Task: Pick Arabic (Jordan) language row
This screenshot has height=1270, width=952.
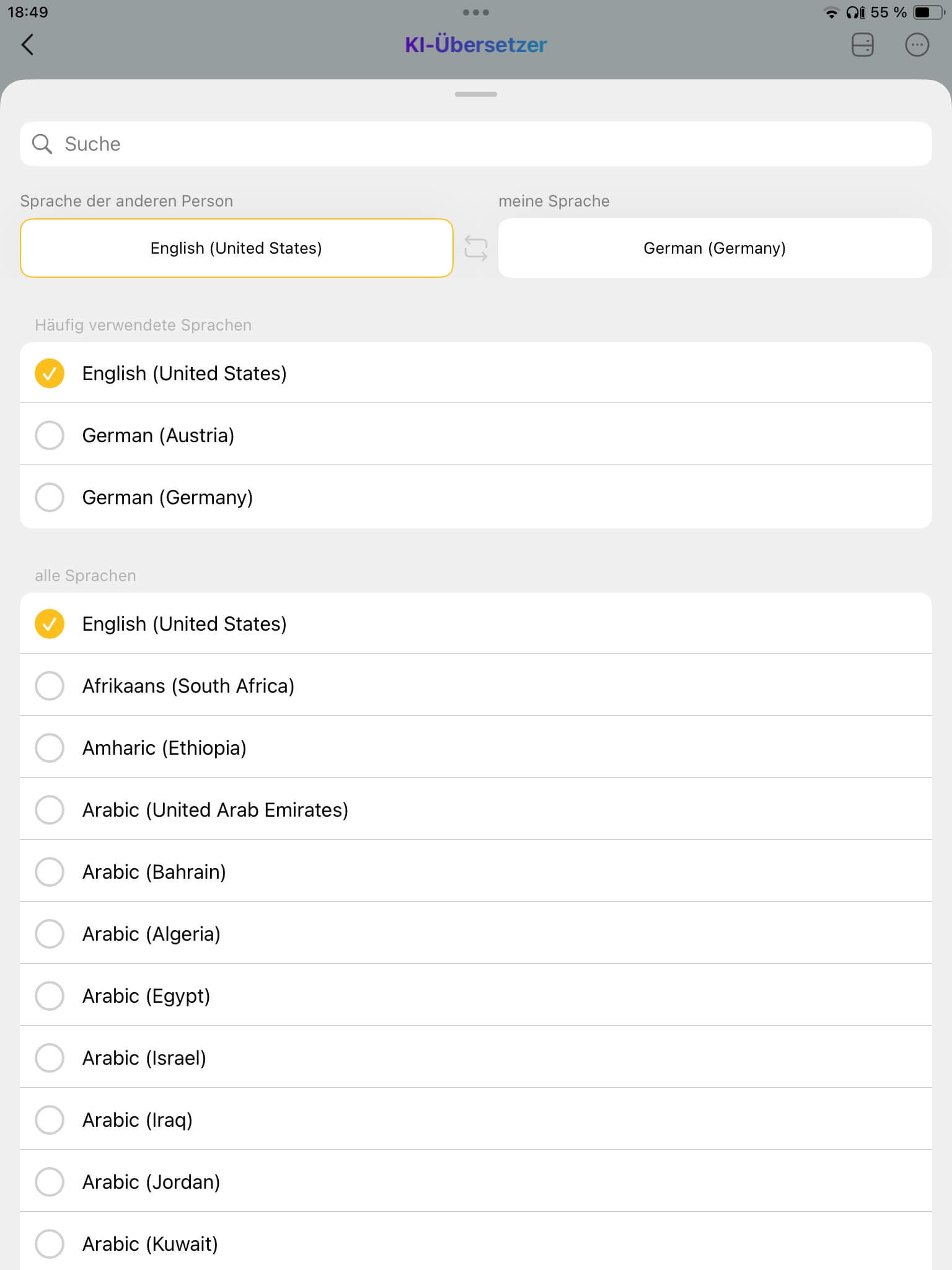Action: 151,1182
